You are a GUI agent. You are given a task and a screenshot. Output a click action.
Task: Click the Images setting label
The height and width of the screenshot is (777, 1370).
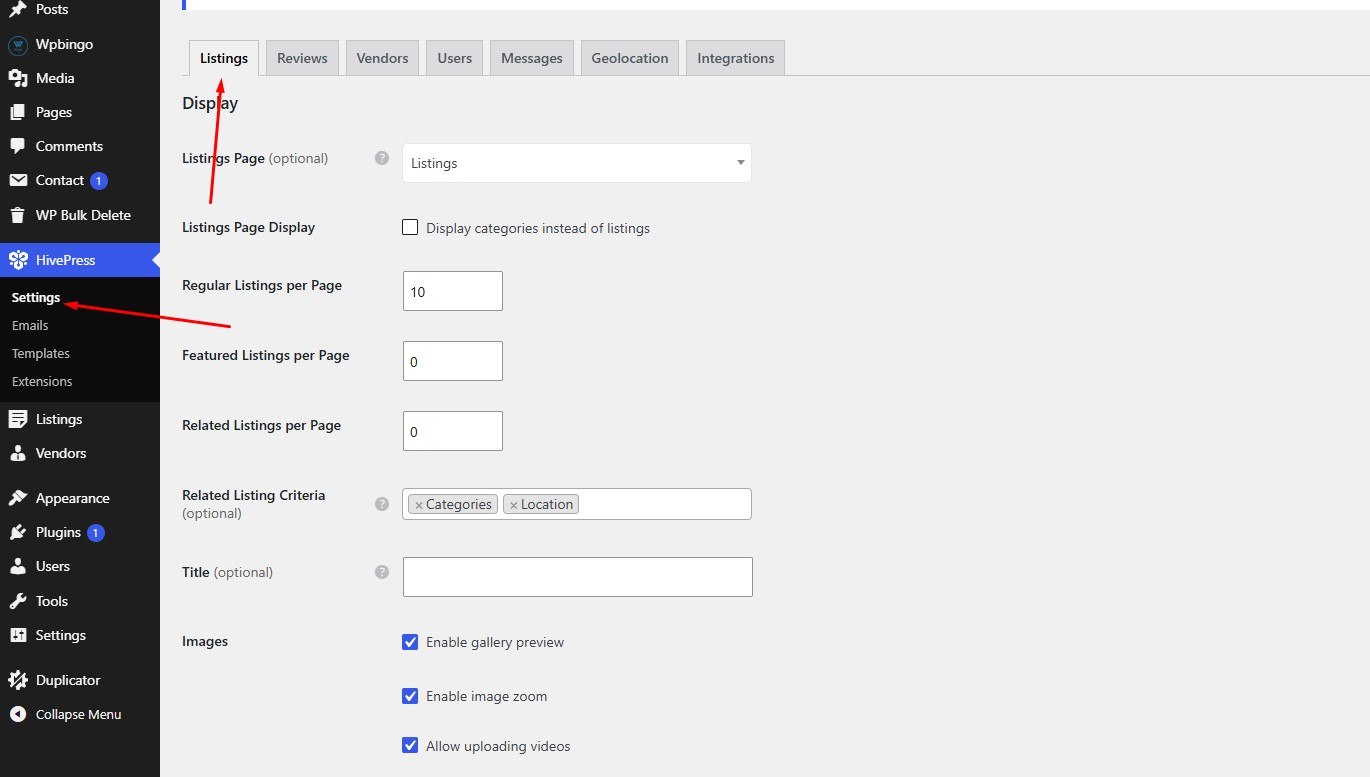coord(205,641)
